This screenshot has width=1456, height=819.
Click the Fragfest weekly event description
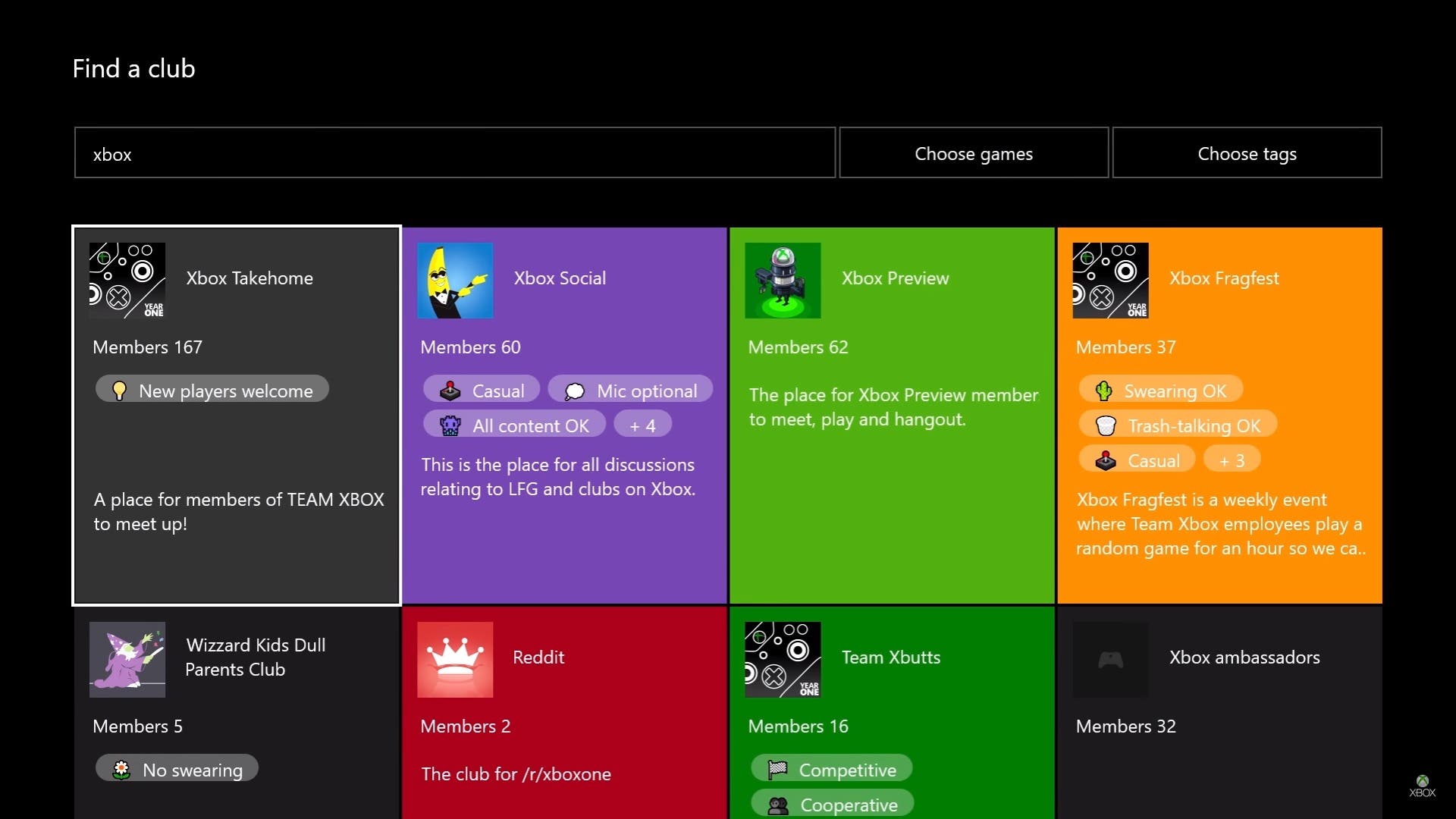click(1220, 524)
